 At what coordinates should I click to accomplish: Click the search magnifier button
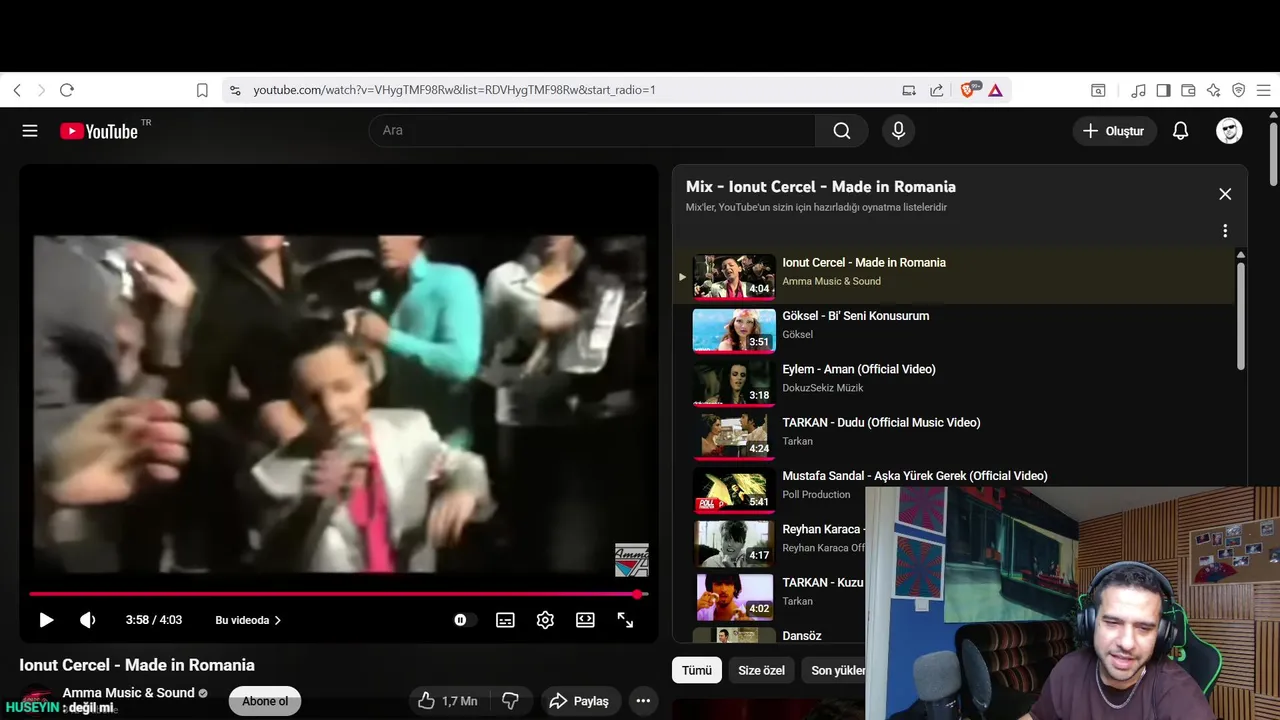click(x=842, y=131)
